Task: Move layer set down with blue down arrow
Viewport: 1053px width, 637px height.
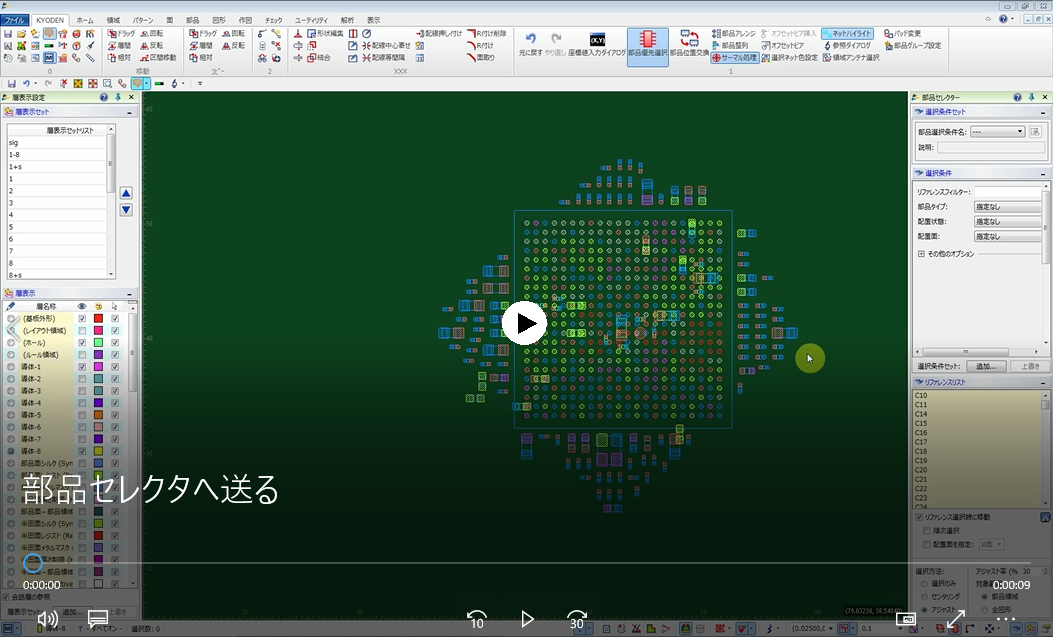Action: tap(126, 210)
